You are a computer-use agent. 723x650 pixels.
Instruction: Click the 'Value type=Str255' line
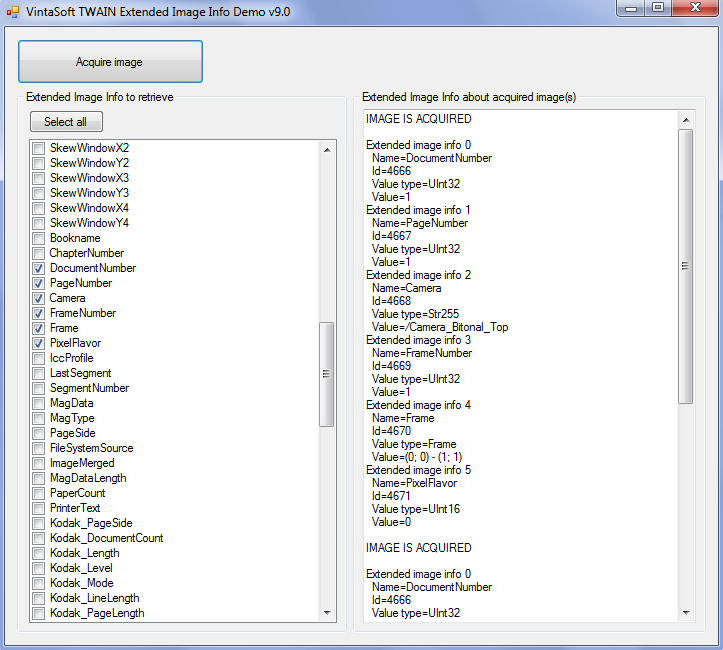tap(415, 314)
